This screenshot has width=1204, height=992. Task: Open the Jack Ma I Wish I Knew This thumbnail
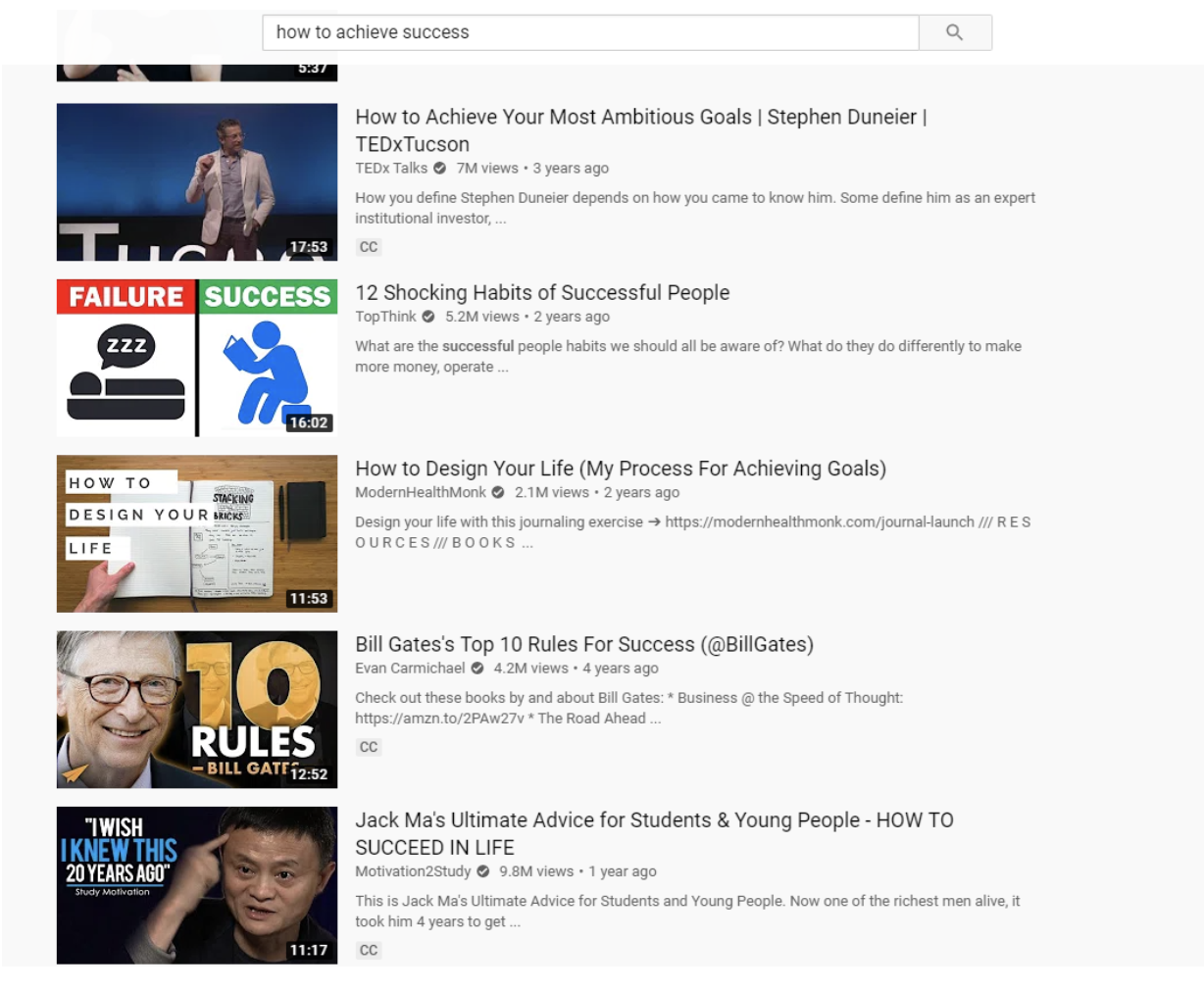click(197, 885)
